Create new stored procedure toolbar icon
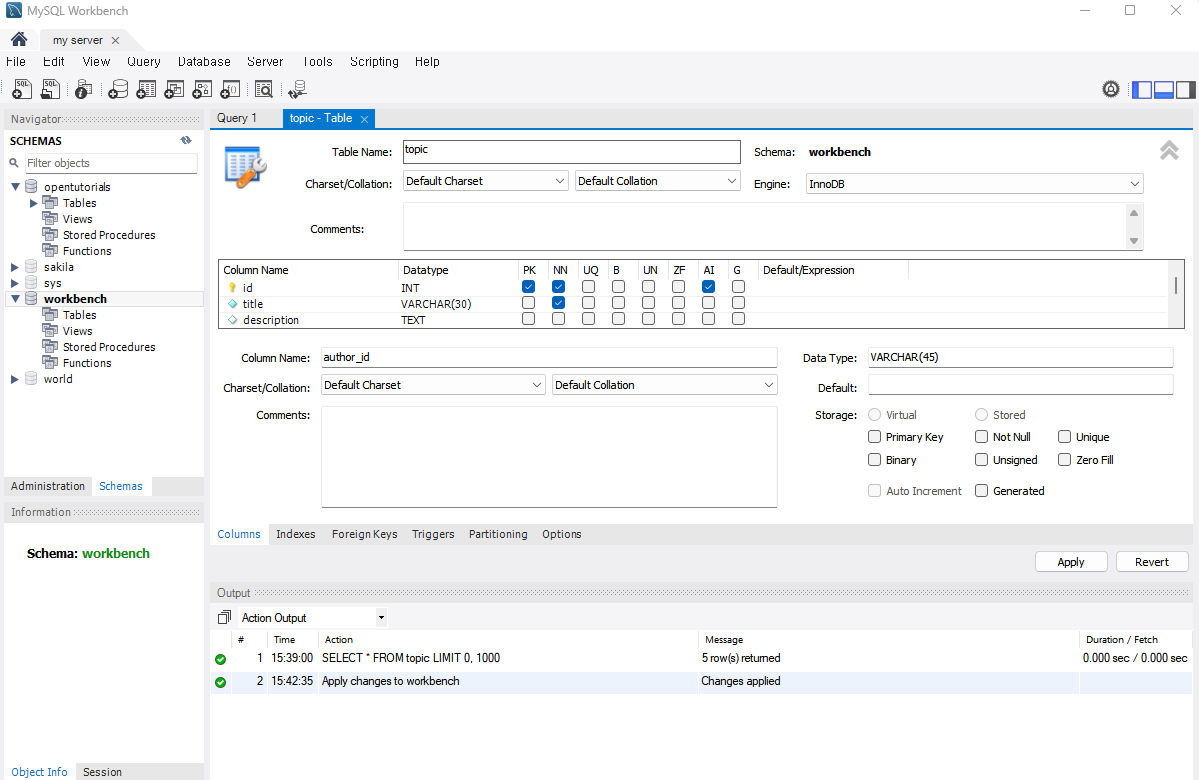This screenshot has width=1199, height=780. coord(202,89)
